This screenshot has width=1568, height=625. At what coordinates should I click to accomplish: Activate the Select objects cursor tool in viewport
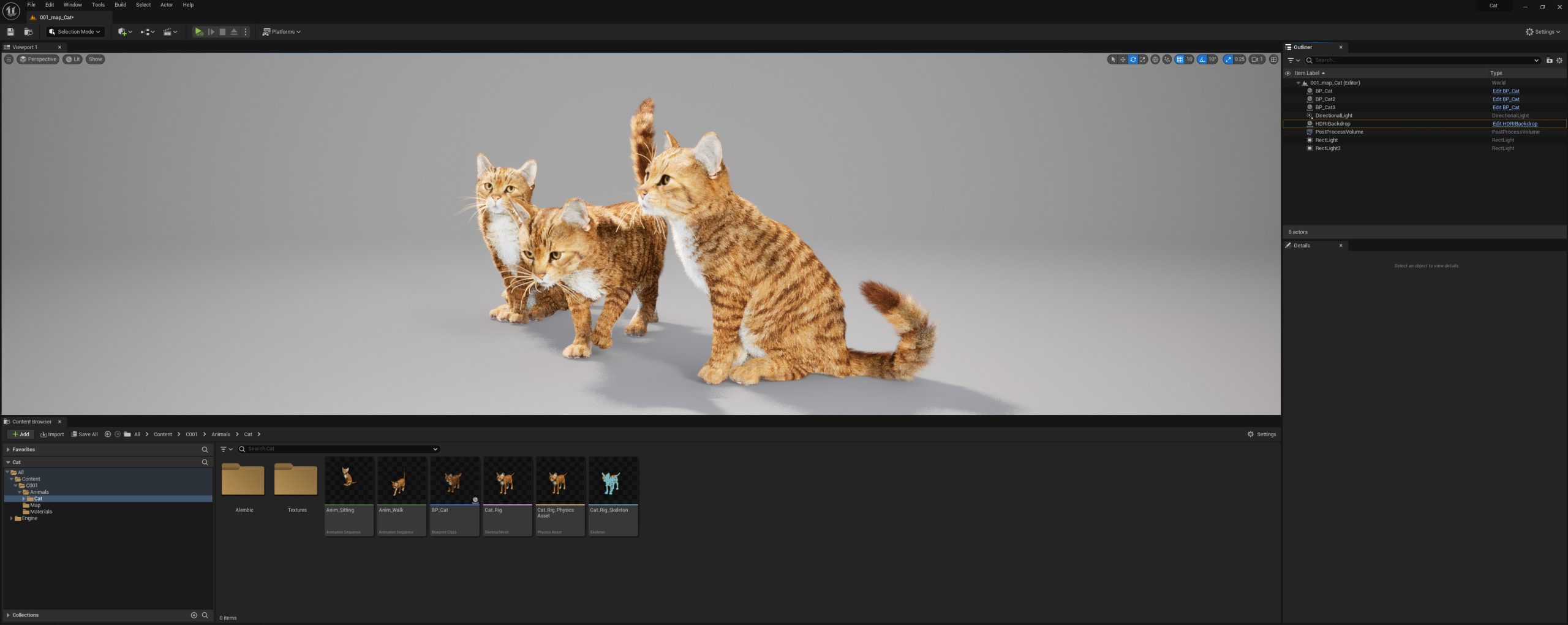pos(1113,59)
